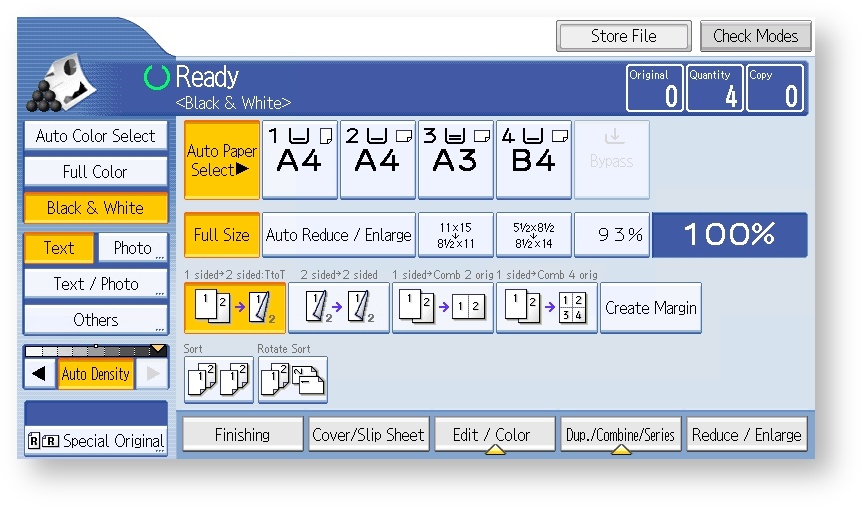Viewport: 863px width, 507px height.
Task: Select 1 sided to 2 sided duplex icon
Action: [x=235, y=308]
